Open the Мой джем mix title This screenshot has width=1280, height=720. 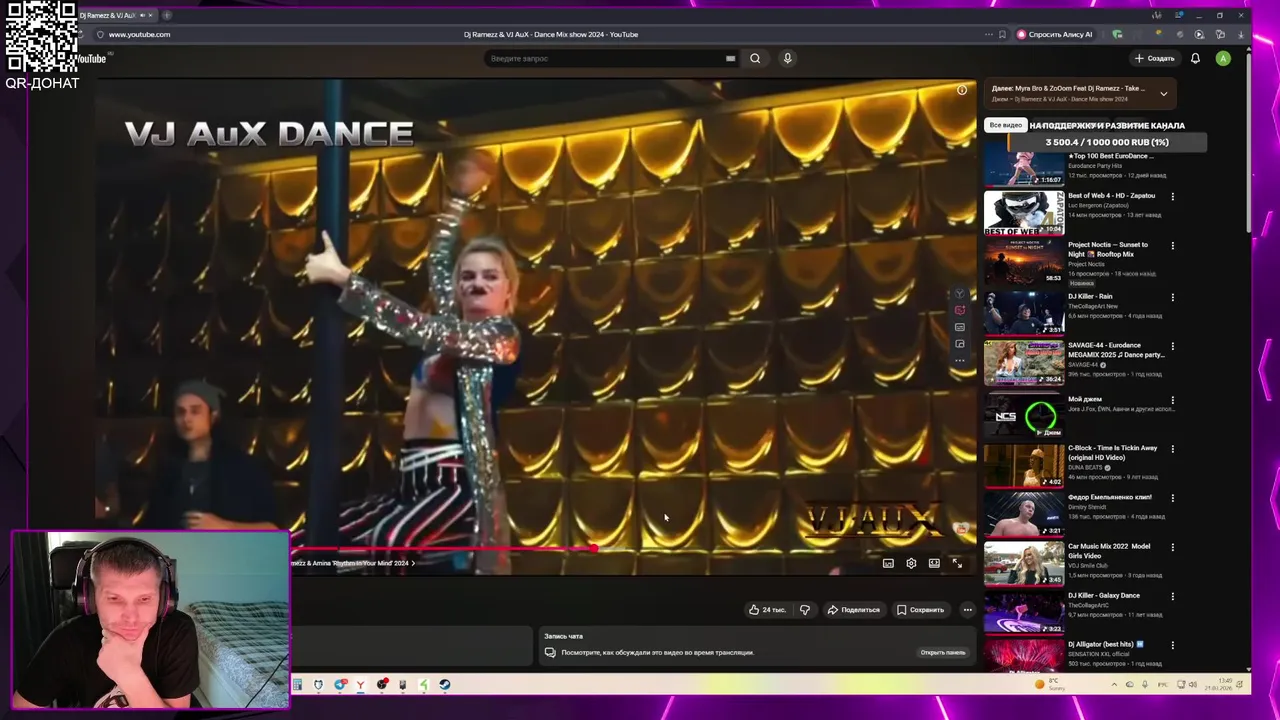pyautogui.click(x=1085, y=399)
